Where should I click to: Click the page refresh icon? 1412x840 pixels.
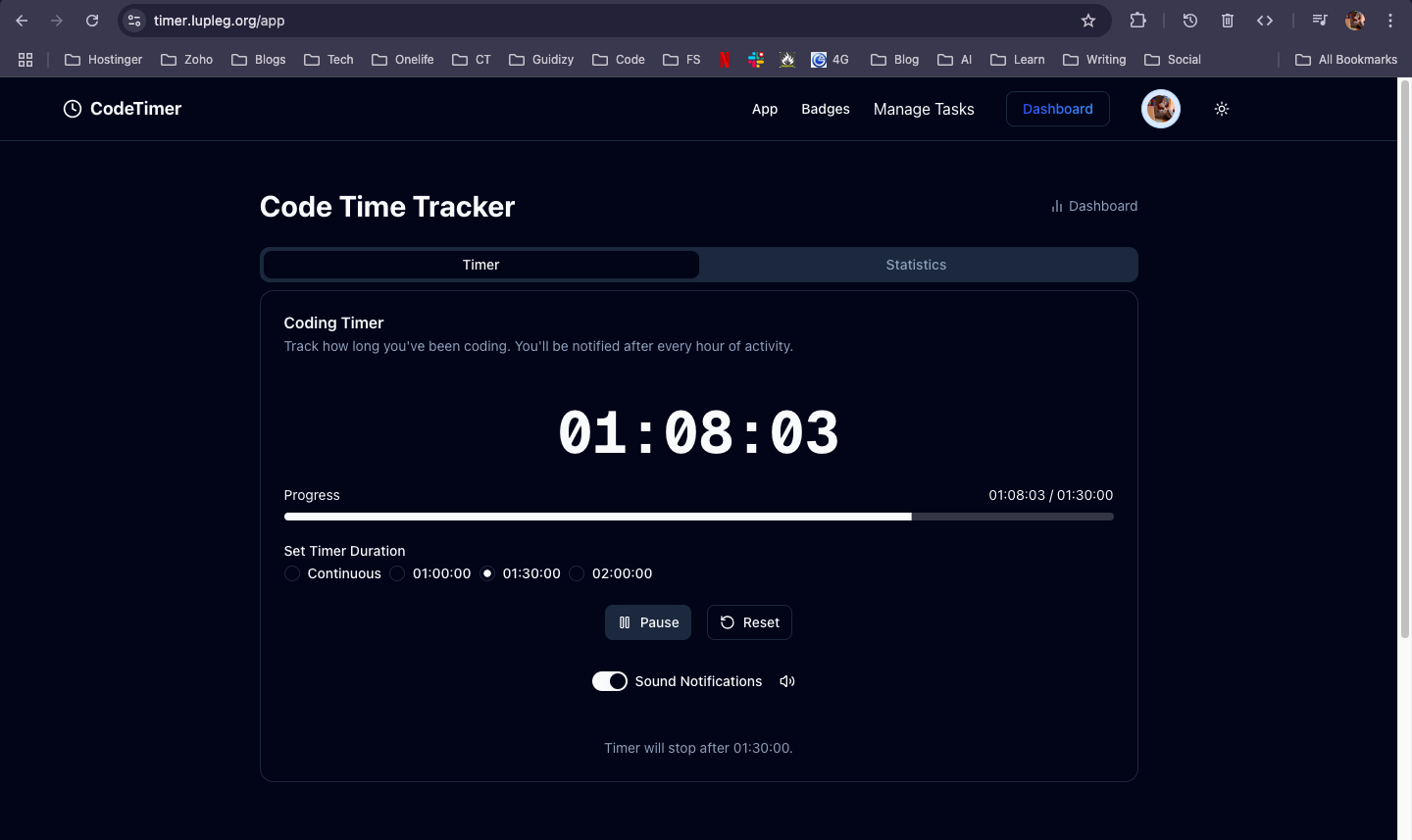tap(91, 20)
